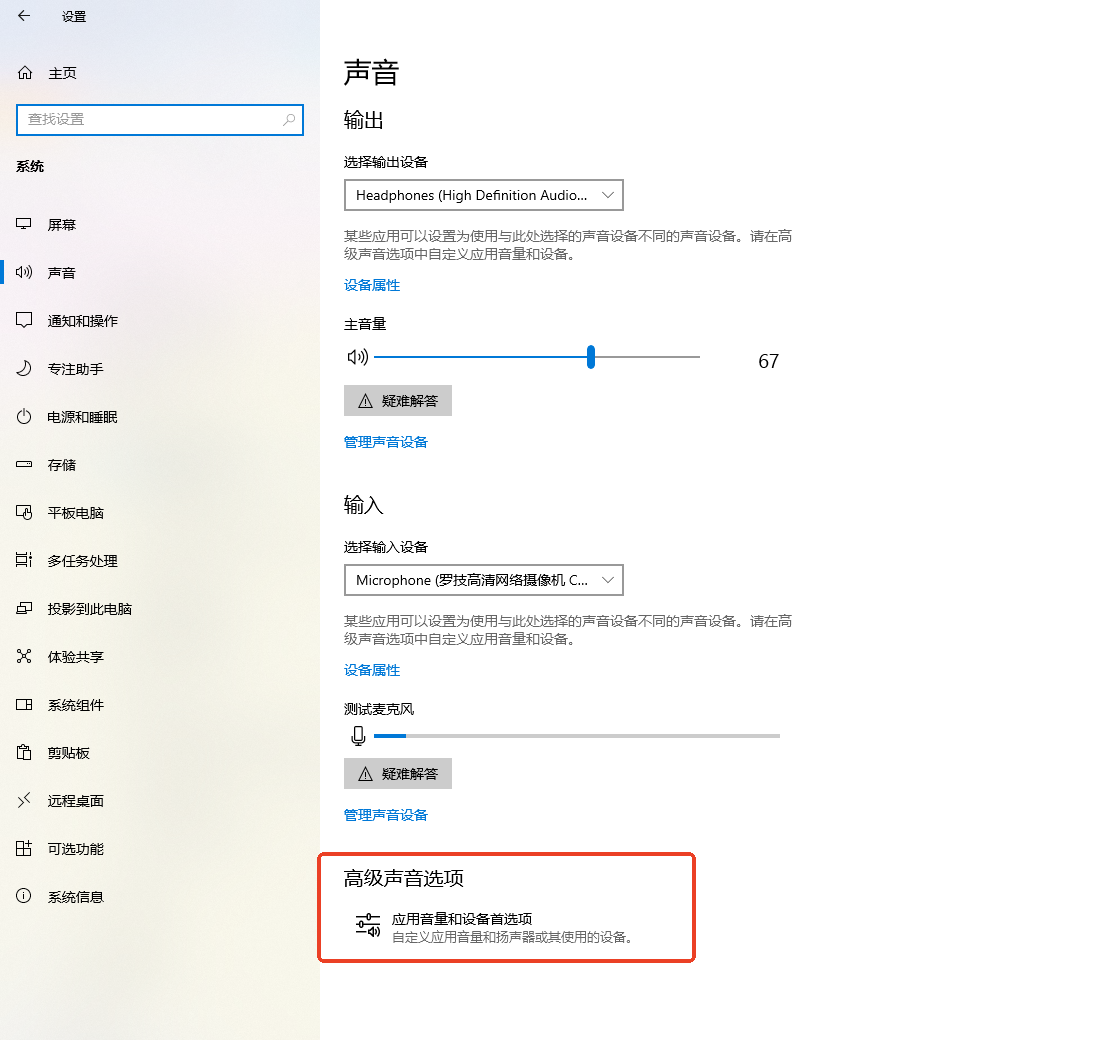Click the speaker icon beside 主音量 slider

tap(357, 356)
